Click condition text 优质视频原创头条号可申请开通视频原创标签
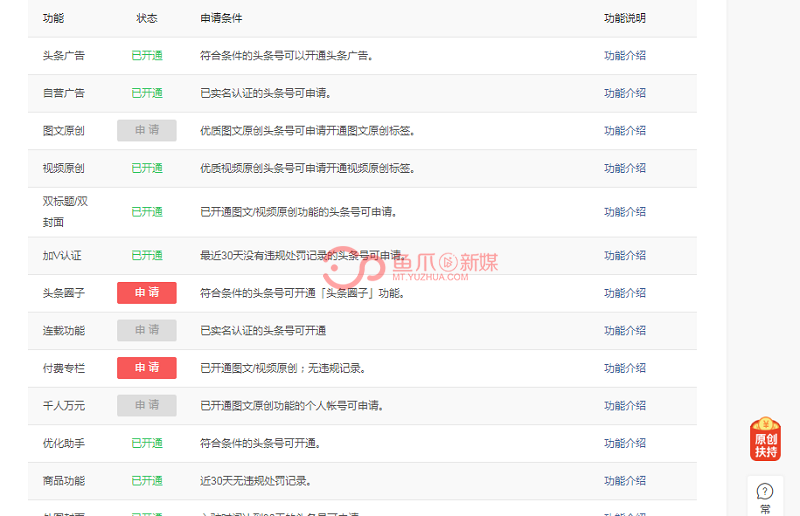 pyautogui.click(x=307, y=168)
